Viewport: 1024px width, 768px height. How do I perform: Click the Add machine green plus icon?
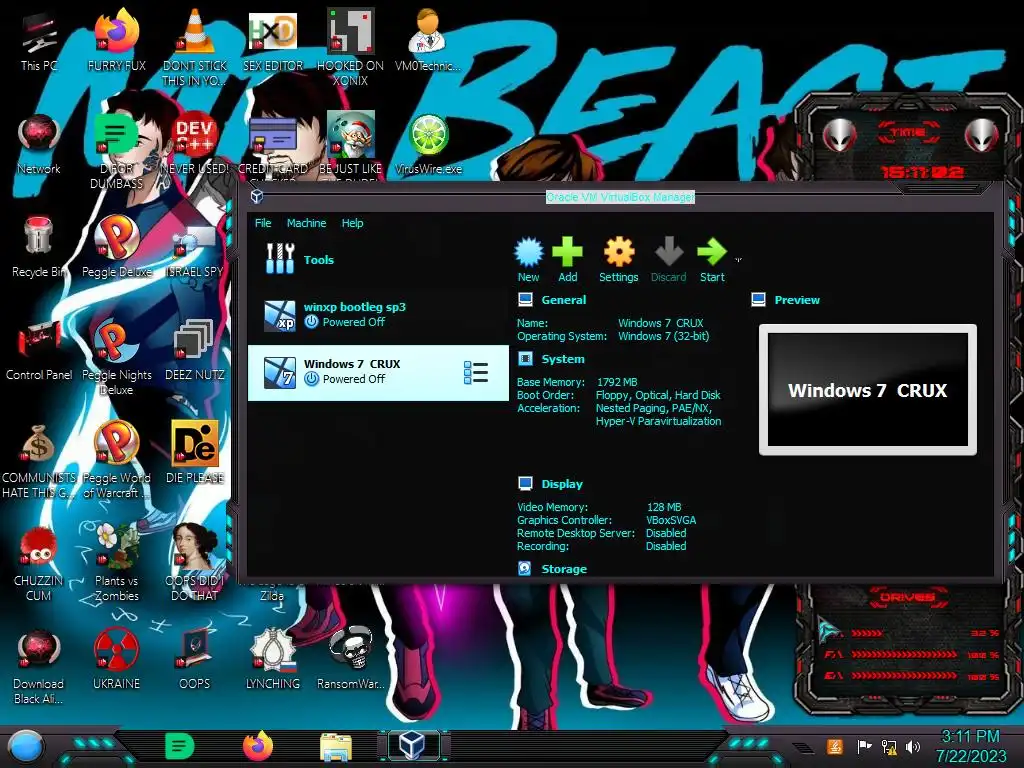click(567, 252)
